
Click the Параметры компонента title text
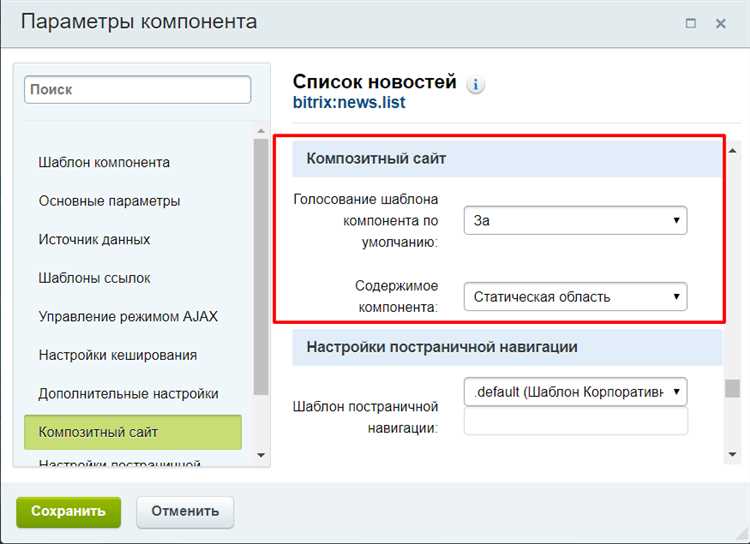click(139, 22)
